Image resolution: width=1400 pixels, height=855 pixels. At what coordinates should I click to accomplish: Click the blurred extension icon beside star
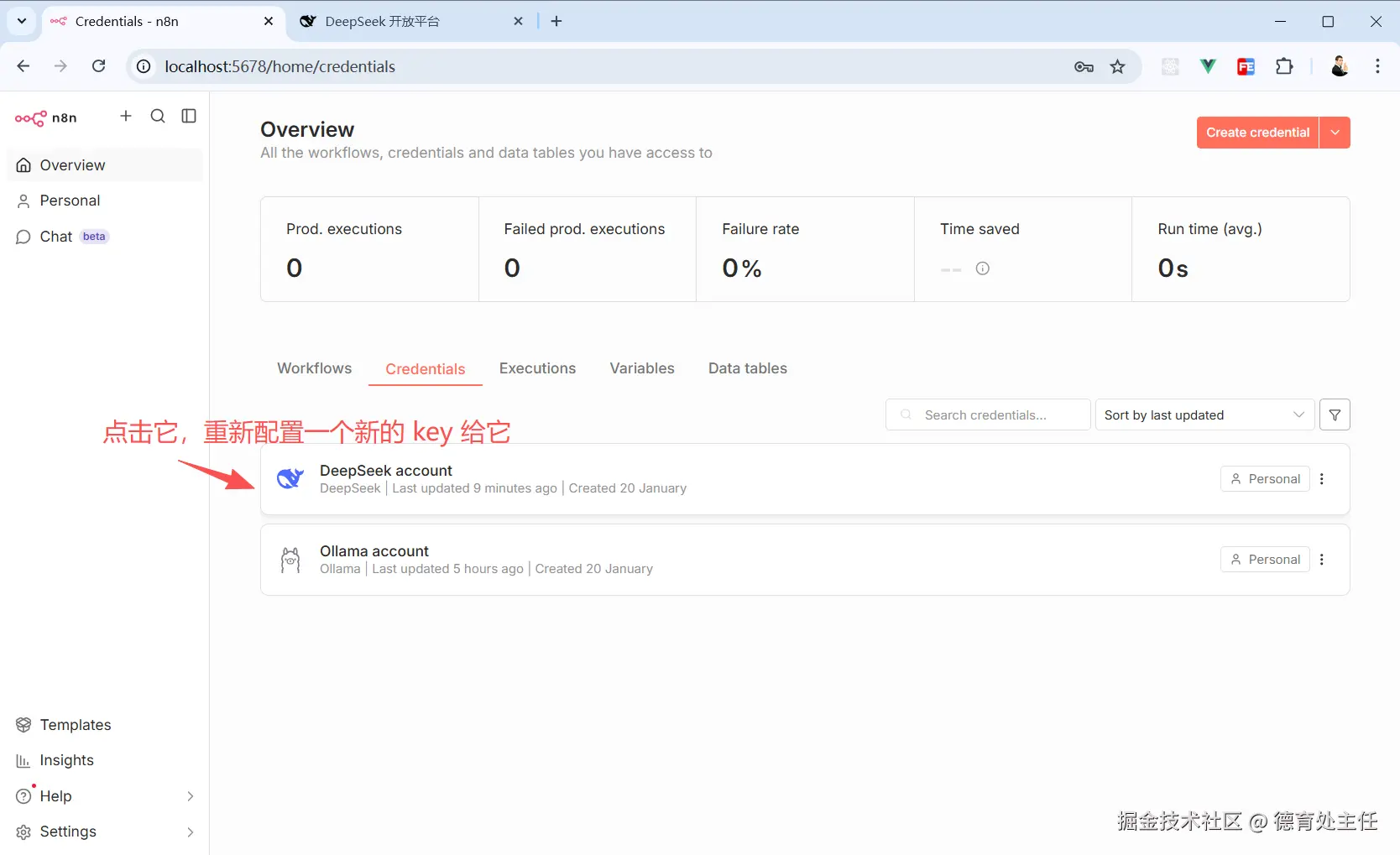[1170, 66]
